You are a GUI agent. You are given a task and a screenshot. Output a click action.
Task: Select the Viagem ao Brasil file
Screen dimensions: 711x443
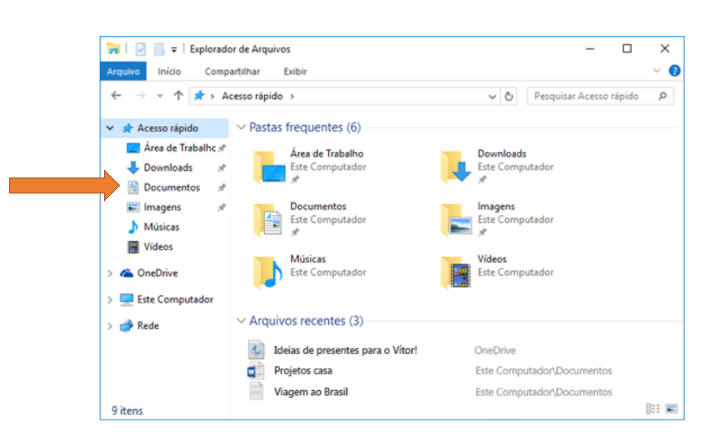click(x=311, y=392)
